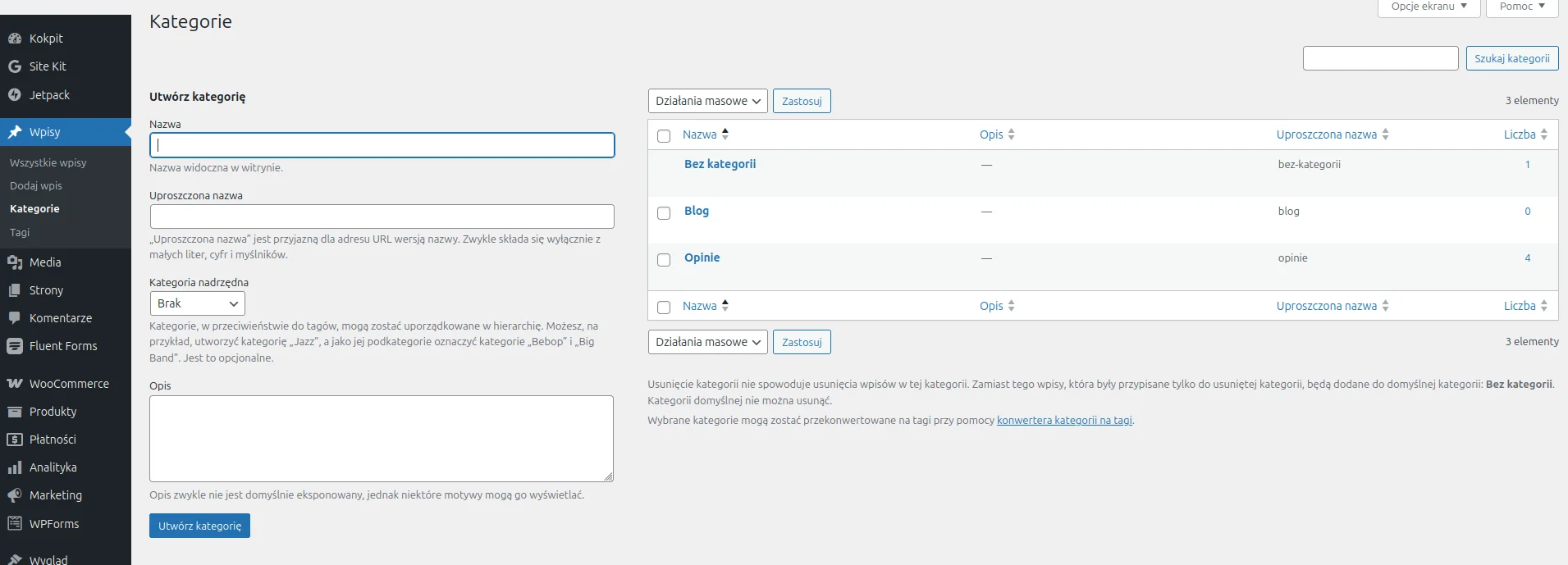Open the WooCommerce menu label
The image size is (1568, 565).
[69, 384]
